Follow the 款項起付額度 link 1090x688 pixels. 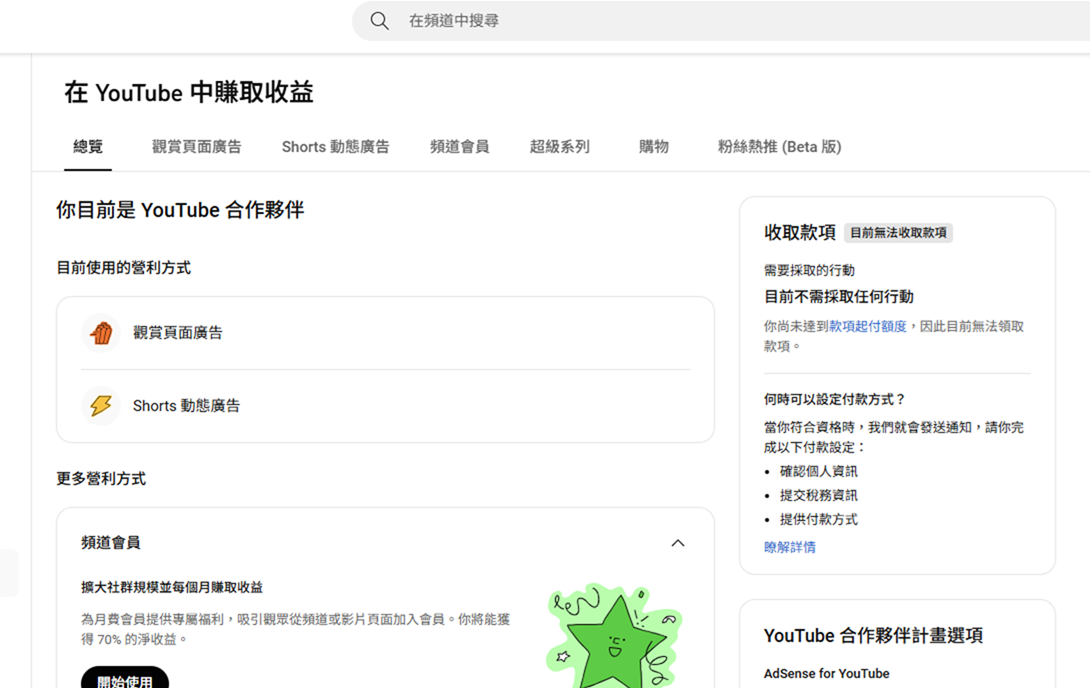coord(868,326)
